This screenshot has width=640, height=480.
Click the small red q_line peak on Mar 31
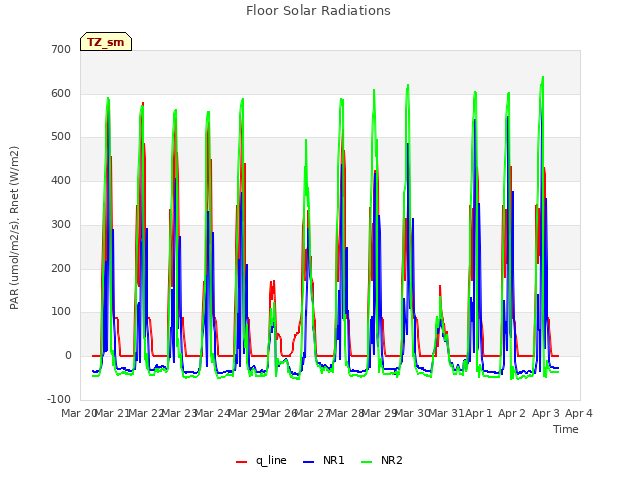click(x=440, y=287)
